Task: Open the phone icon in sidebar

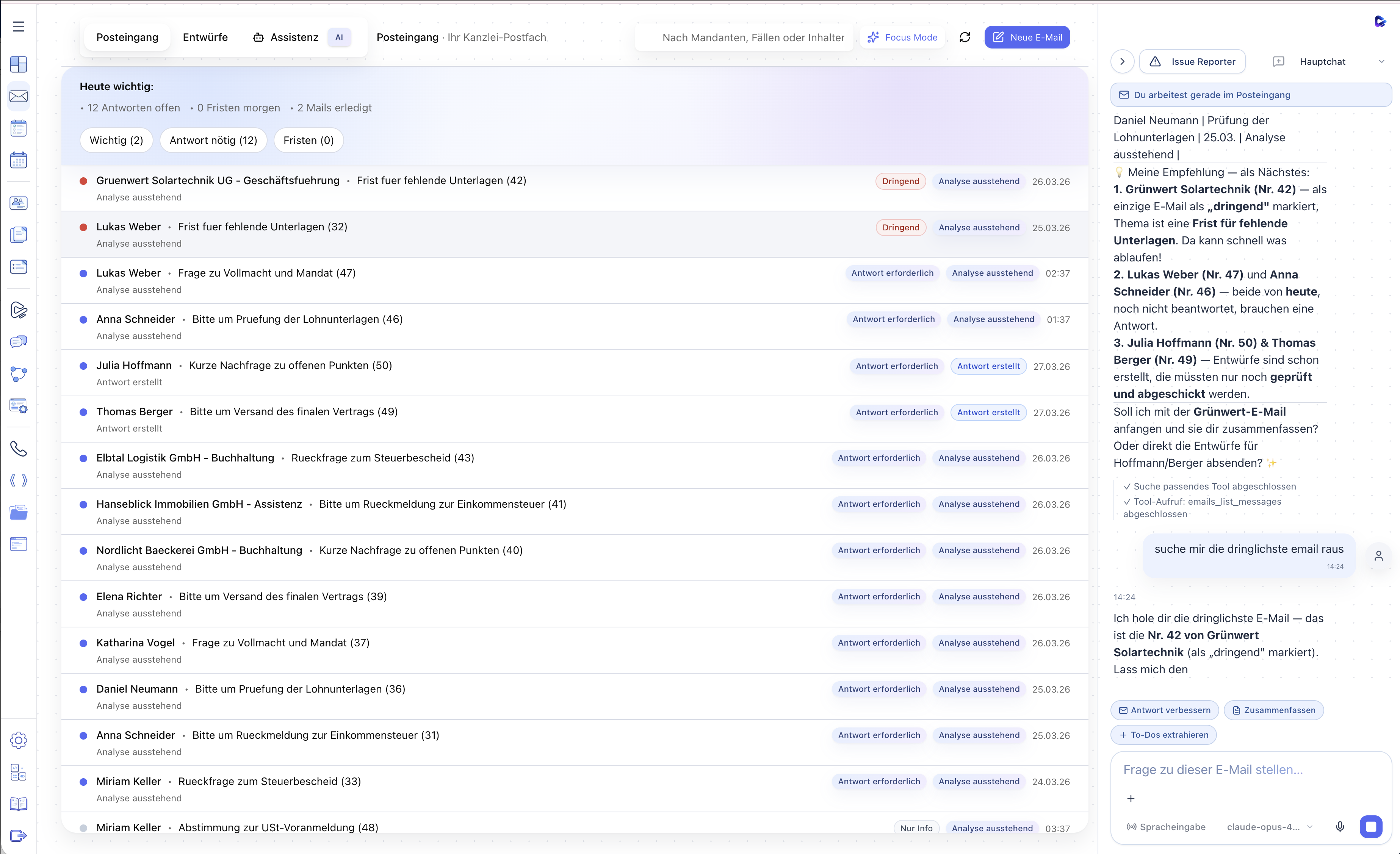Action: [18, 449]
